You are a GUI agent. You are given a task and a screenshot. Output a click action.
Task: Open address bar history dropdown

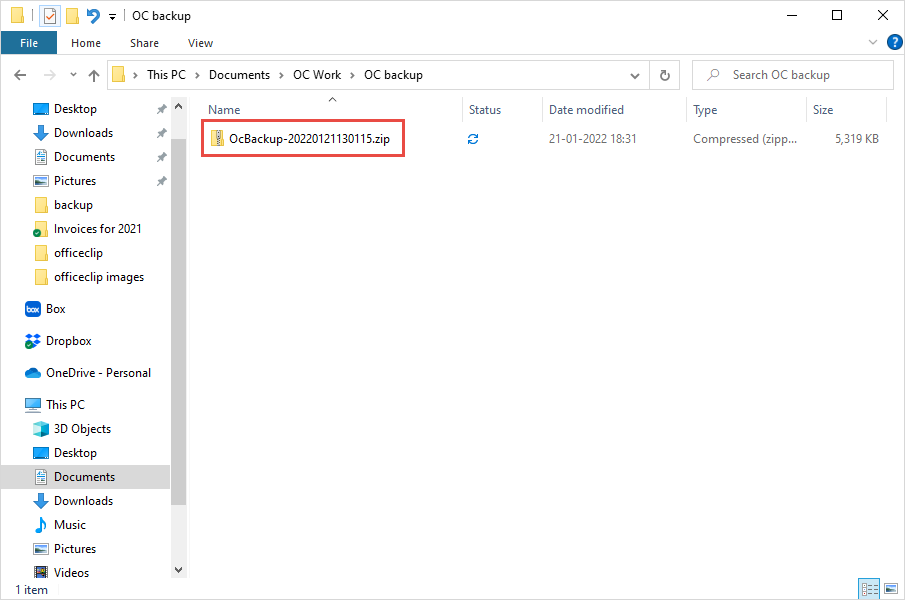635,76
